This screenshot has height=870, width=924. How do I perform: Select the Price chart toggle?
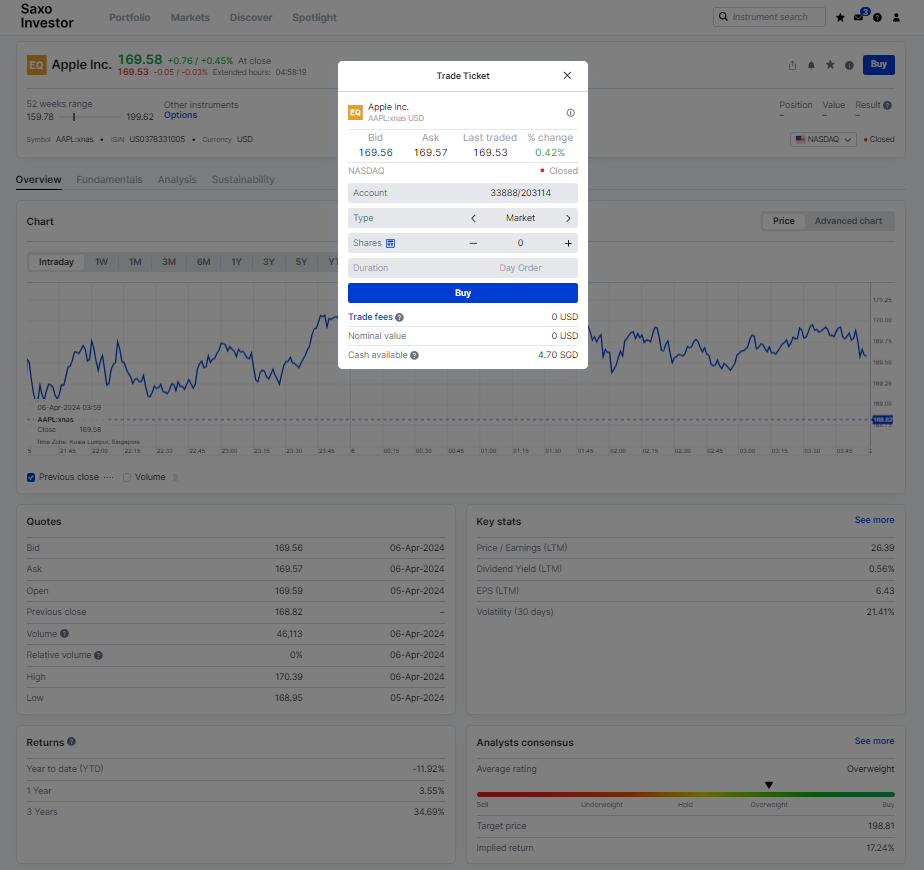(x=783, y=221)
